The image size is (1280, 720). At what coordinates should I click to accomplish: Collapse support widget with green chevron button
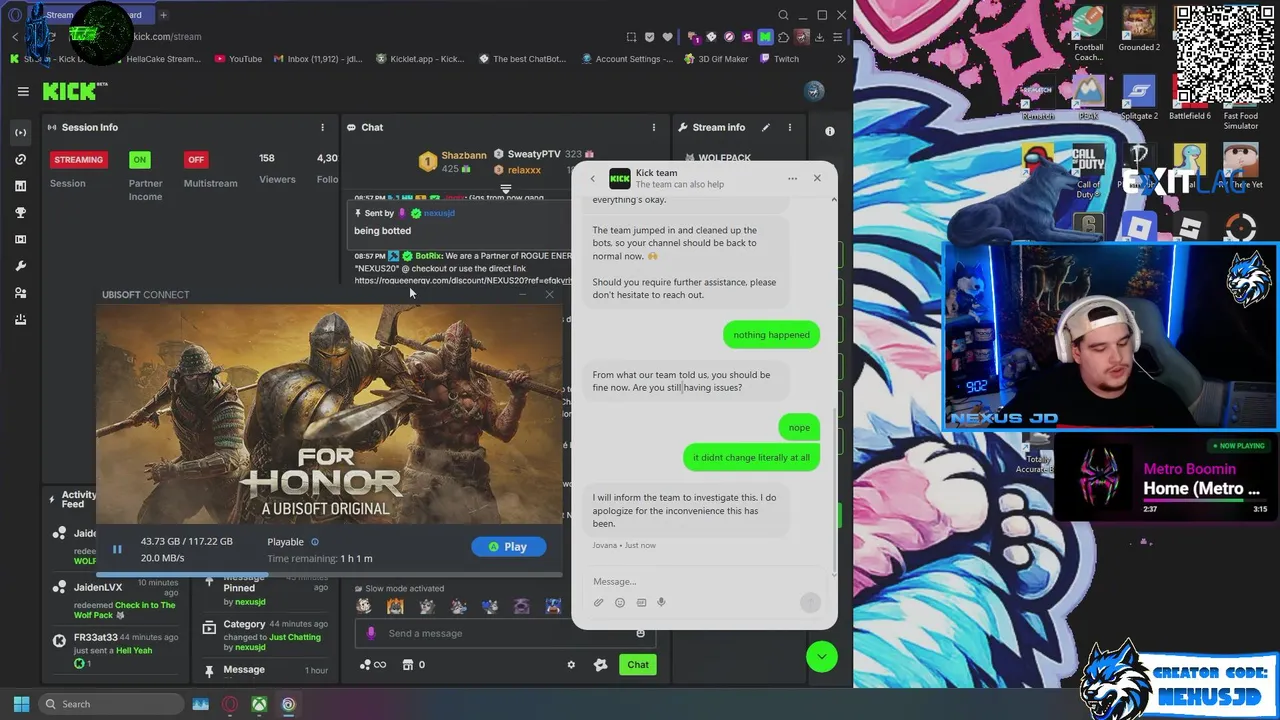coord(822,656)
